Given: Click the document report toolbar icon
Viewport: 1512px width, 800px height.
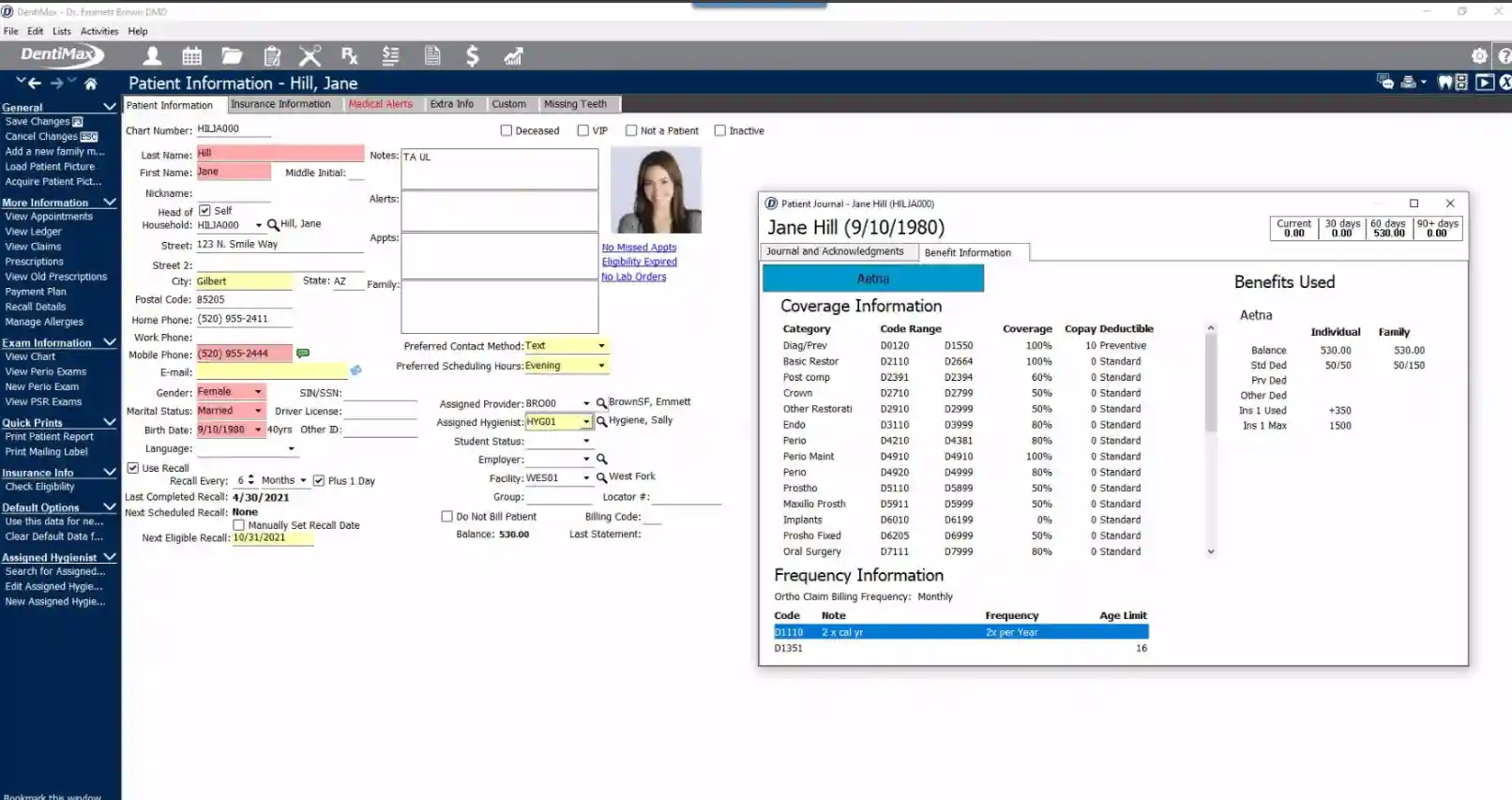Looking at the screenshot, I should pos(432,56).
